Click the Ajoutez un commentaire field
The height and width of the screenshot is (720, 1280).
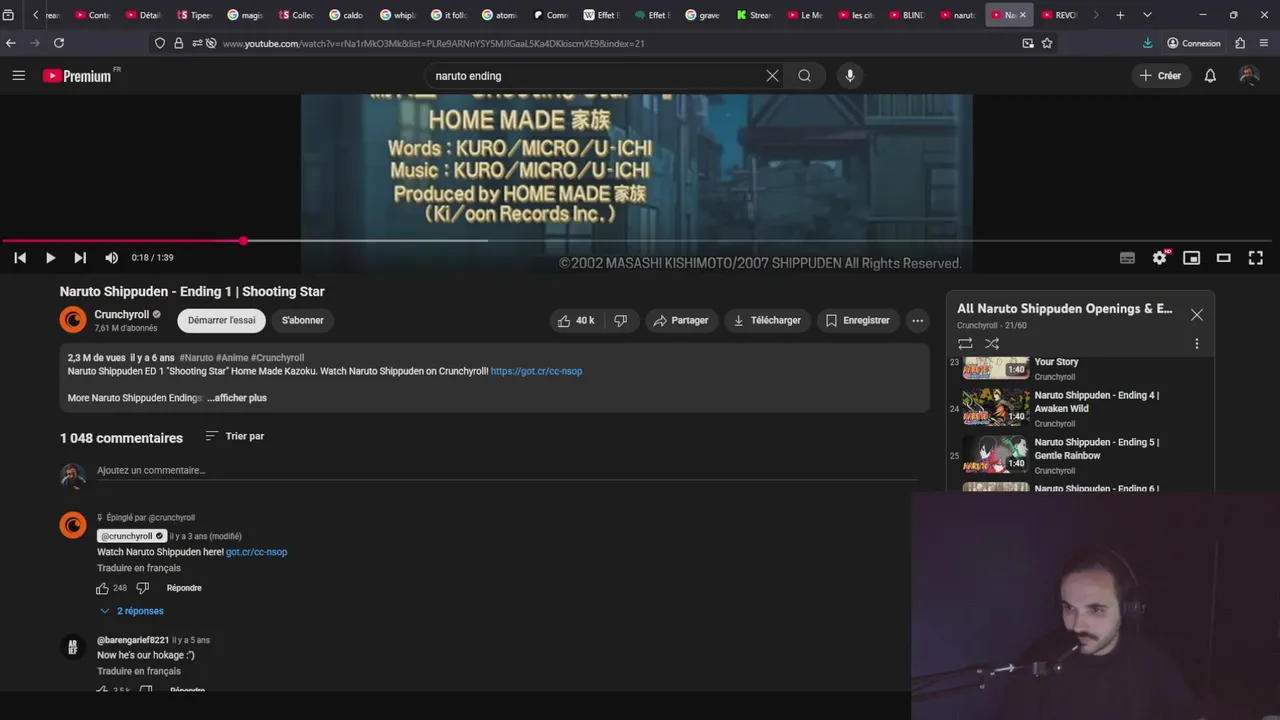[507, 470]
